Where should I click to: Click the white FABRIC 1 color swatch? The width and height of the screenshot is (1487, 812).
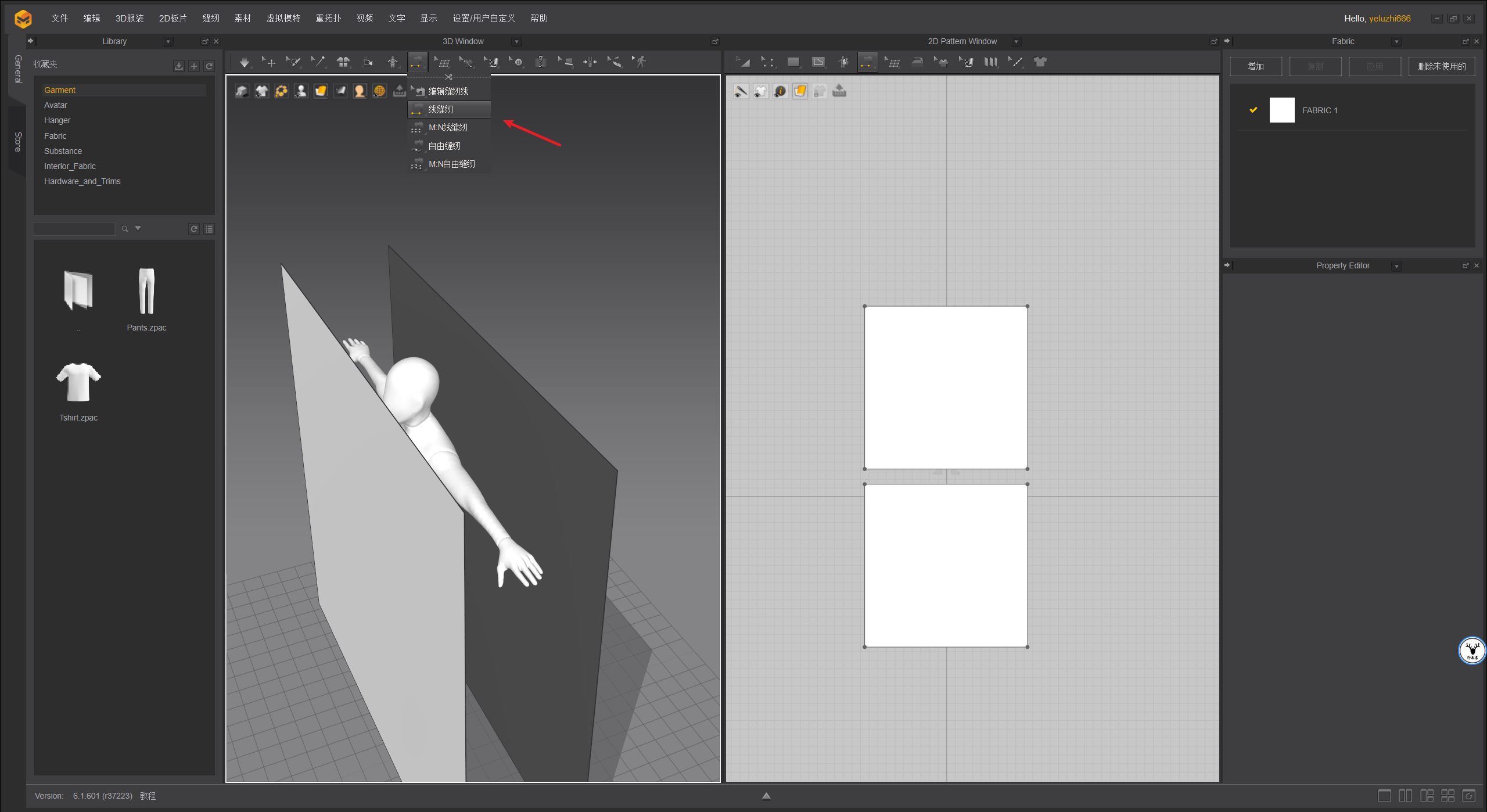click(x=1281, y=110)
